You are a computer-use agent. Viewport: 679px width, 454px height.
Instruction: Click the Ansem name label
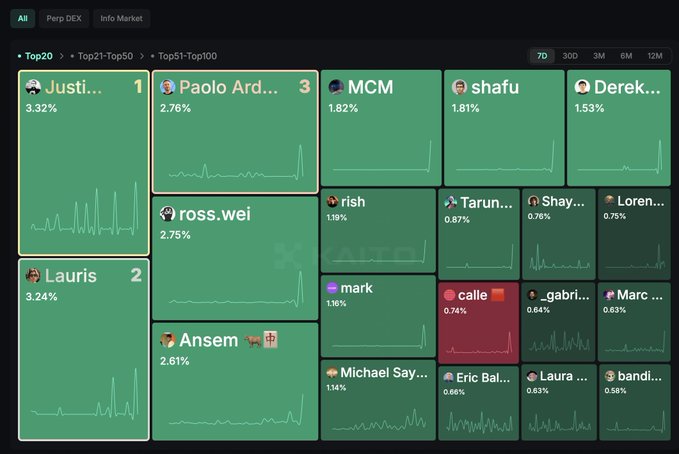209,340
